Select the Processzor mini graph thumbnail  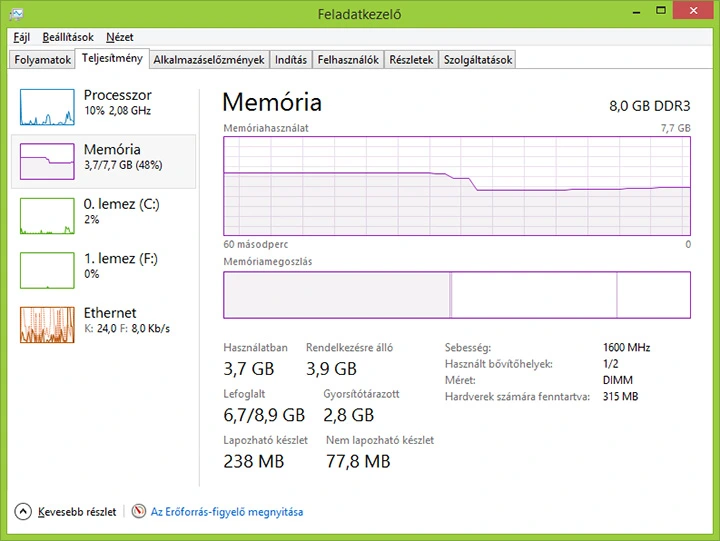(x=47, y=107)
